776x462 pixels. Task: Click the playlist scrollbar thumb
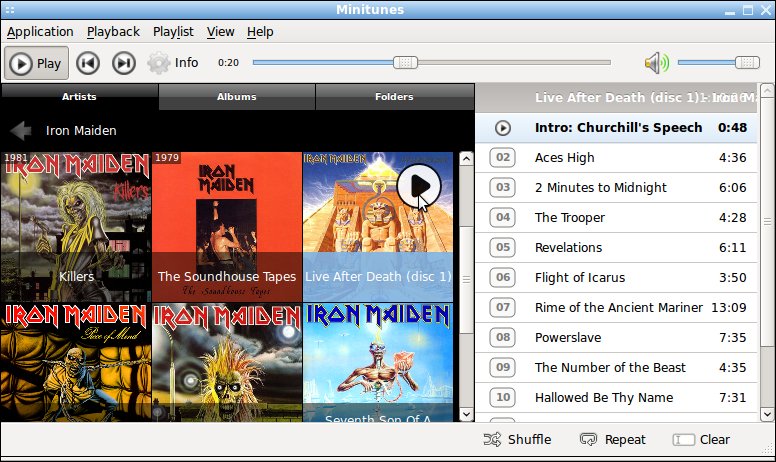(x=767, y=221)
